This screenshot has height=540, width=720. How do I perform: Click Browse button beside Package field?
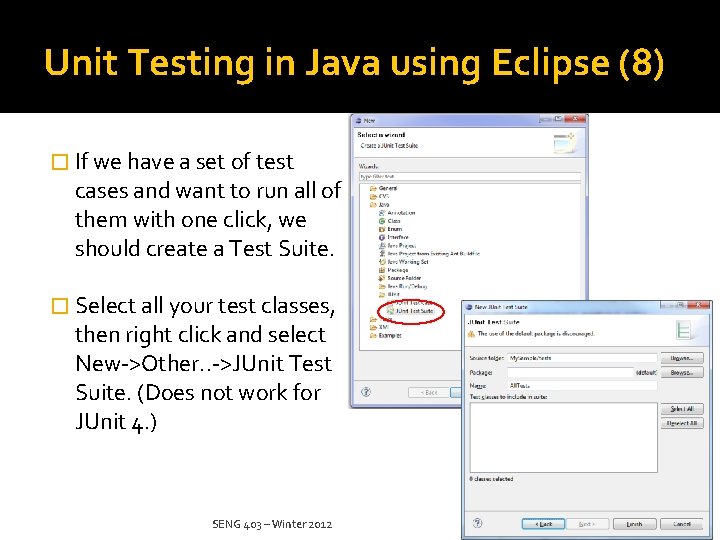[x=682, y=372]
